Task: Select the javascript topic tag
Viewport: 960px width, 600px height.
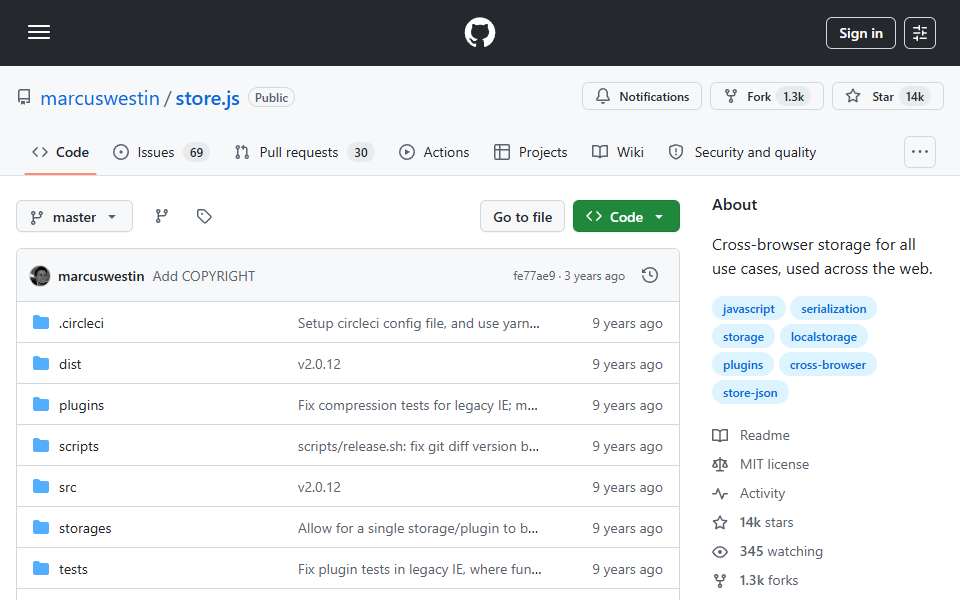Action: [x=748, y=309]
